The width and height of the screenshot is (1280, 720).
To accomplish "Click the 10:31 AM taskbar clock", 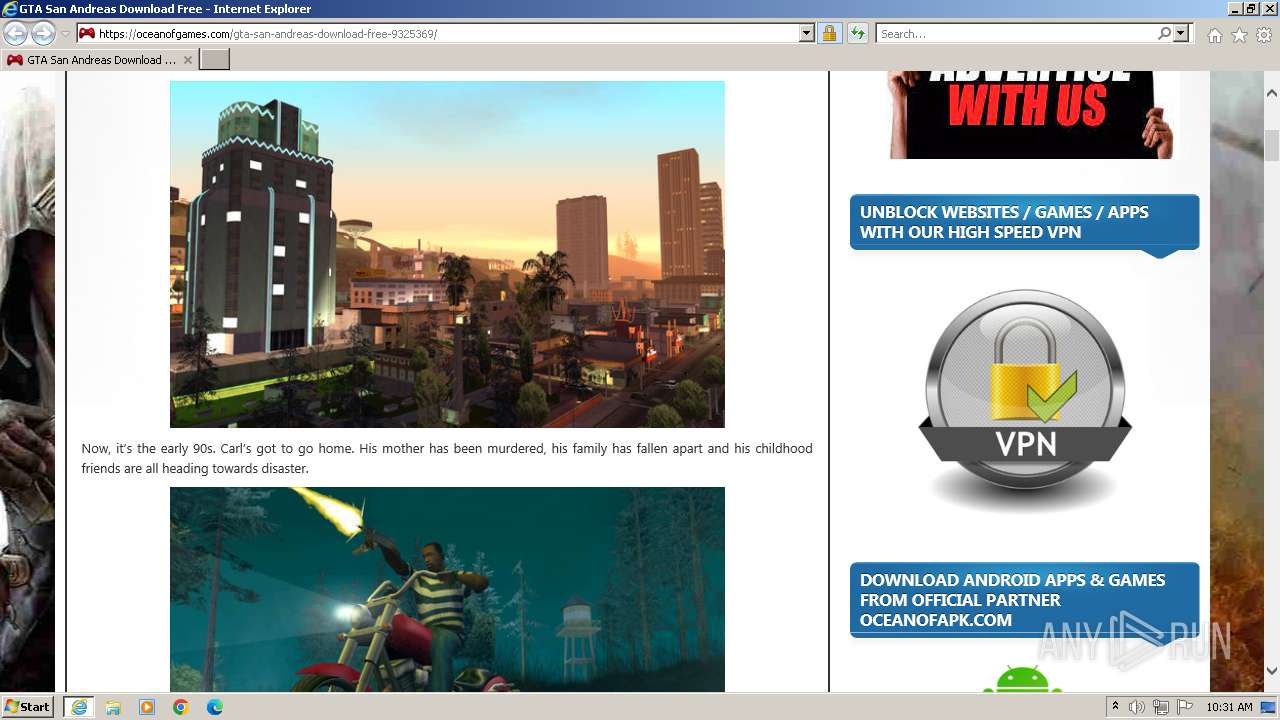I will tap(1229, 707).
